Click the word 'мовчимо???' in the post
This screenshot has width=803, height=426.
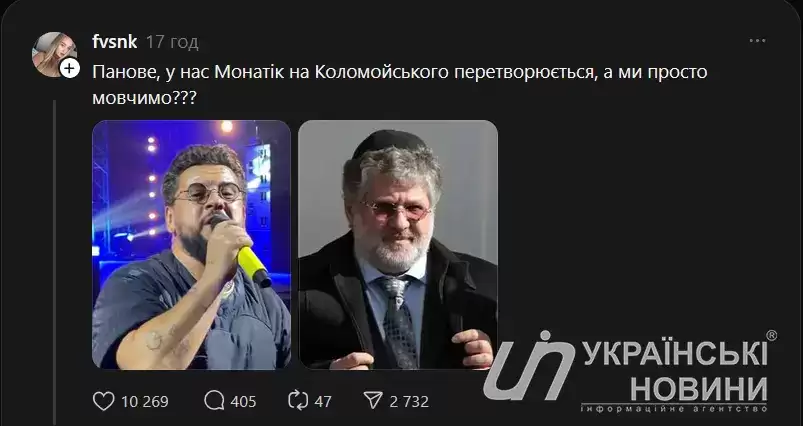point(144,97)
